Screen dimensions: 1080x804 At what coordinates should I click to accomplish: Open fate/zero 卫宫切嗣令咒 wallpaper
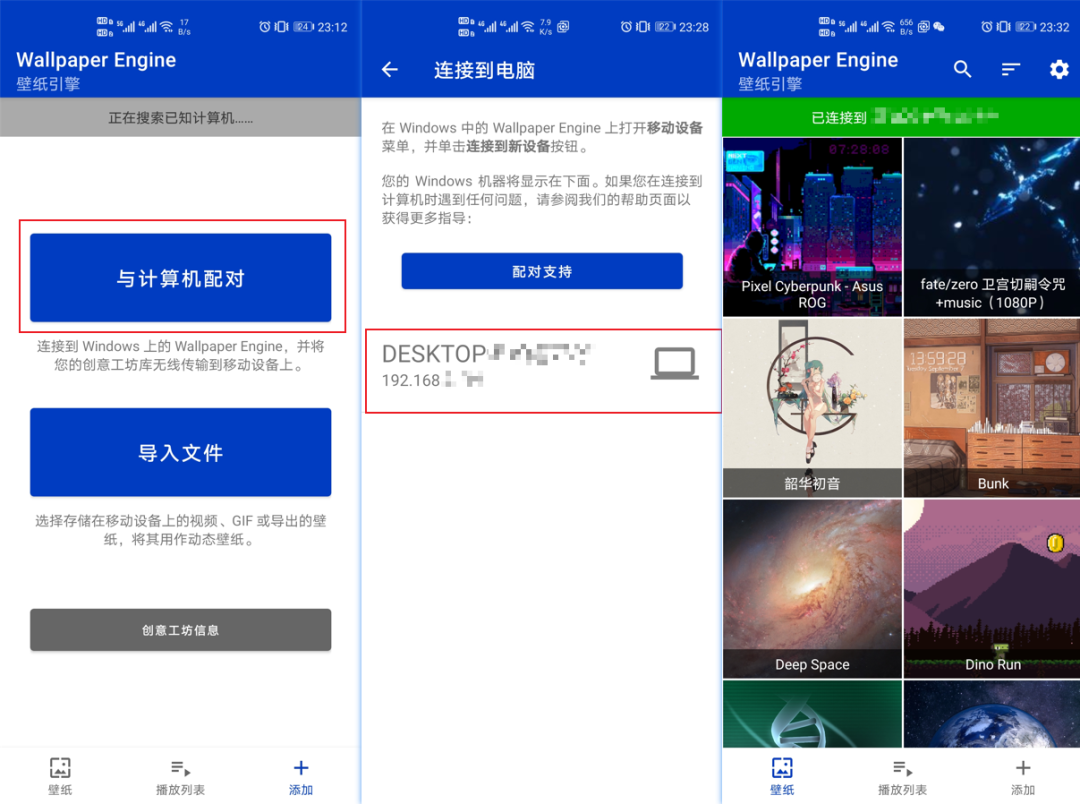point(992,227)
